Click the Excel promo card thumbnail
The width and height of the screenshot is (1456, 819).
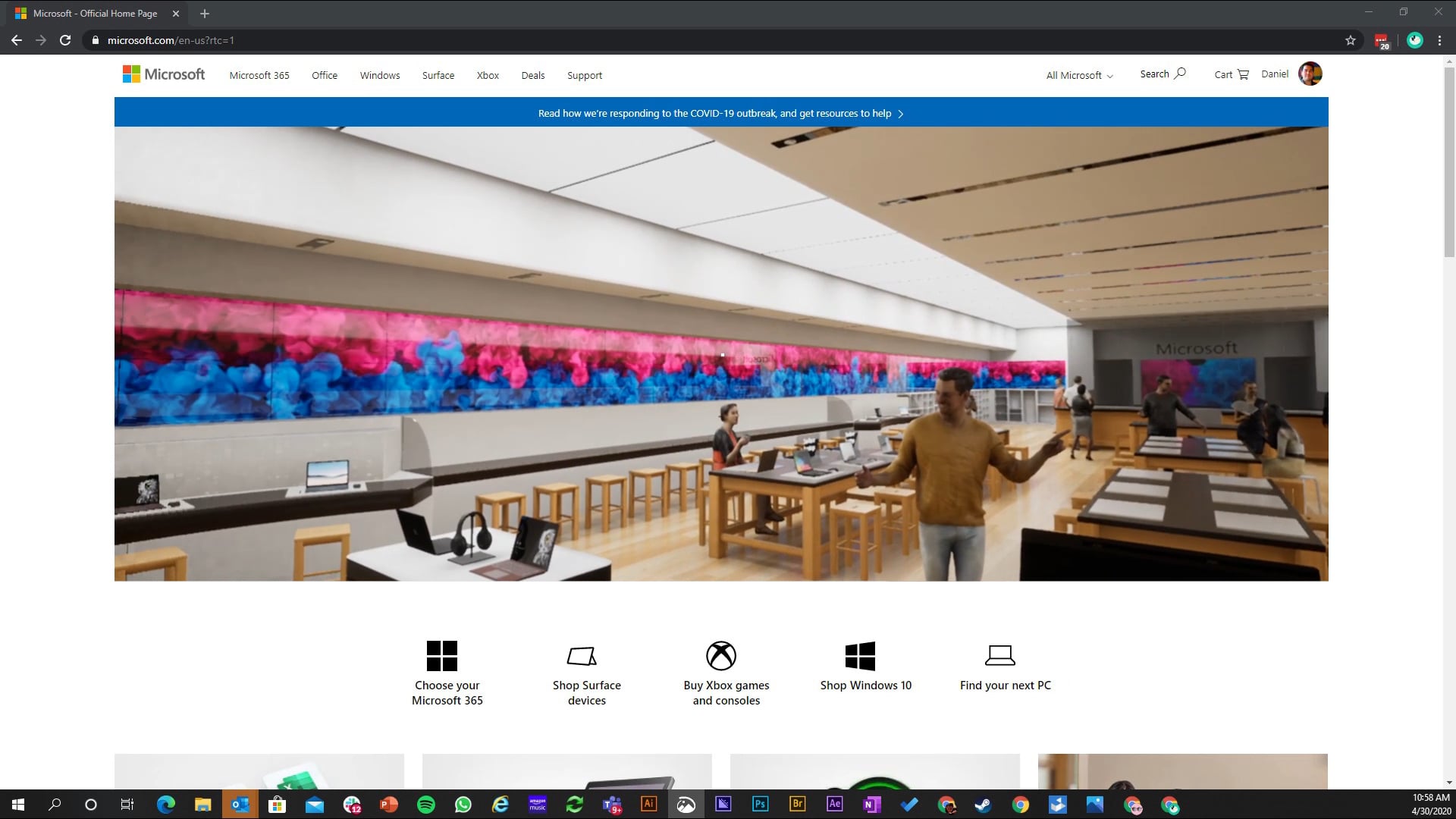tap(259, 771)
